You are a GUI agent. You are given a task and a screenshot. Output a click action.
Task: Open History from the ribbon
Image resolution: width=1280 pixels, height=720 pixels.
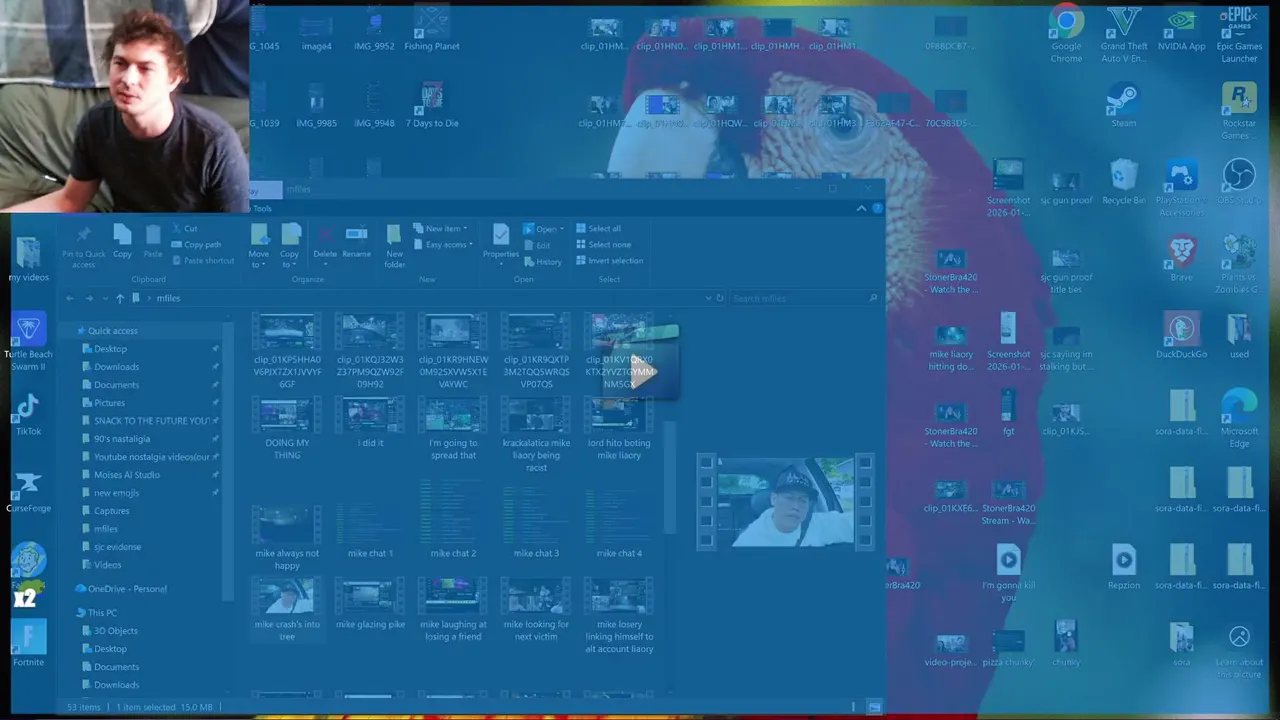click(542, 262)
